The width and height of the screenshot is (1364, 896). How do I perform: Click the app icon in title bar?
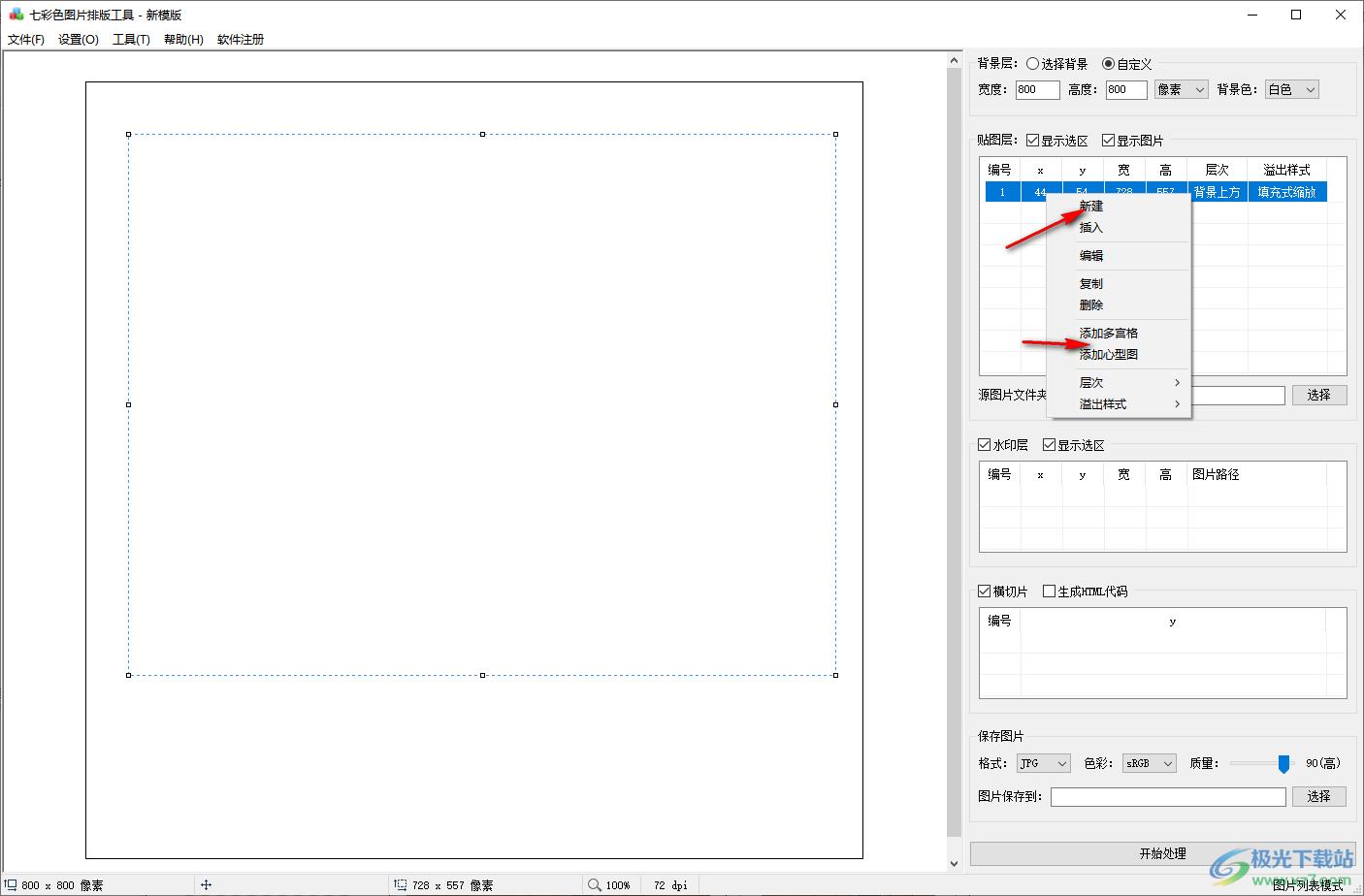tap(16, 15)
